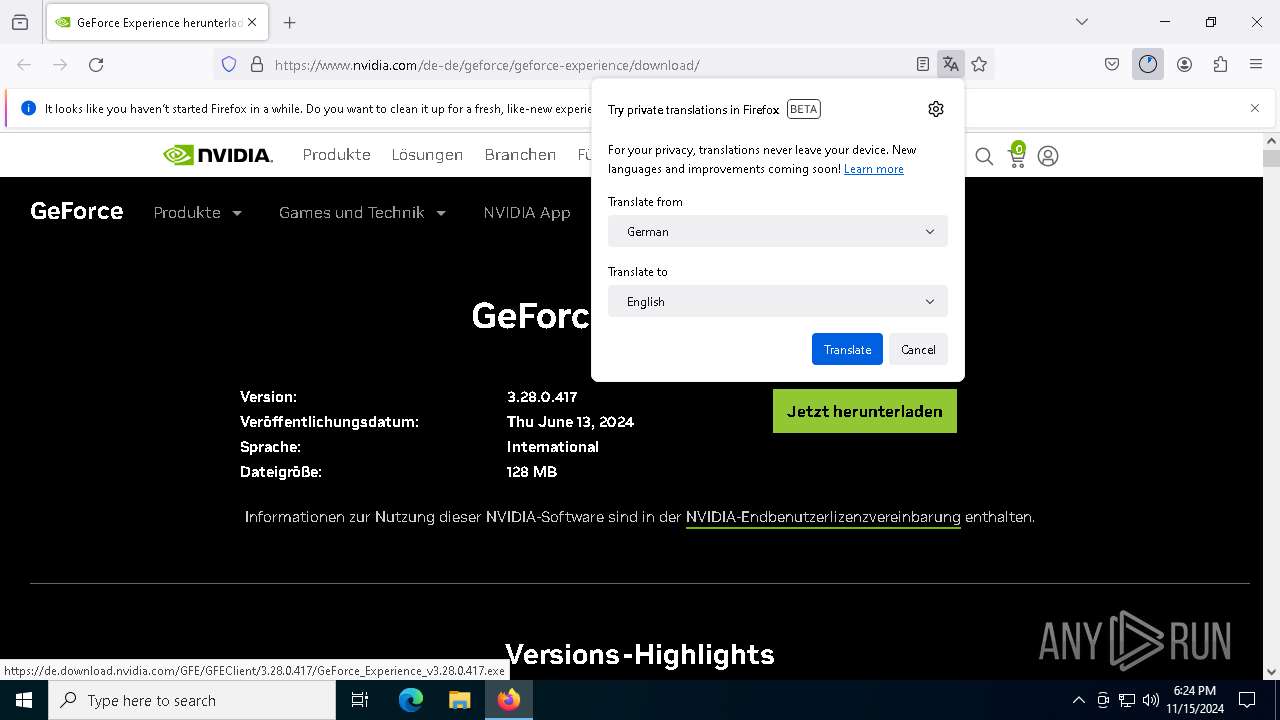Open NVIDIA-Endbenutzerlizenzvereinbarung link
This screenshot has height=720, width=1280.
pos(823,517)
